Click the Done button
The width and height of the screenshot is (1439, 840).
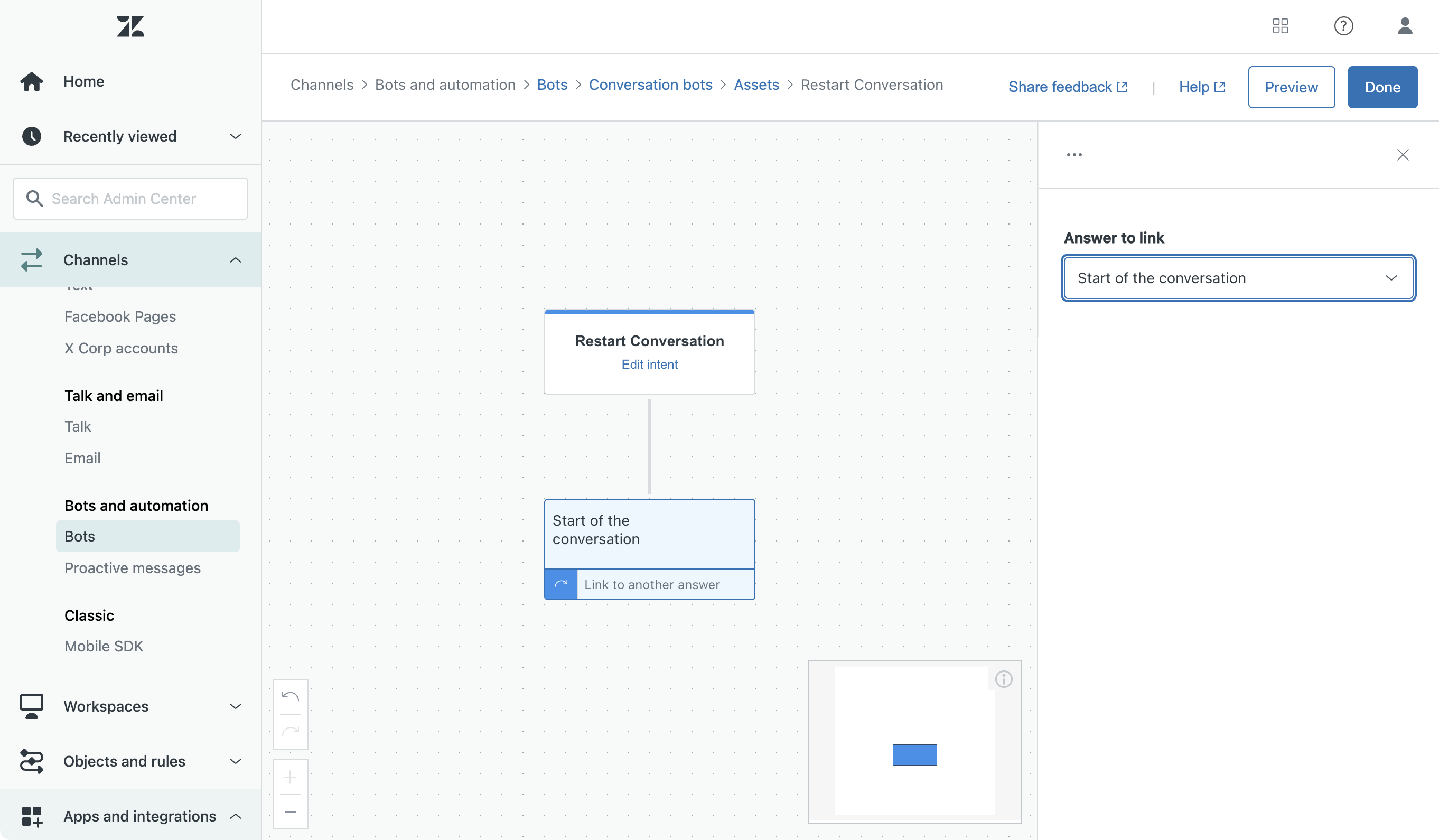[1382, 87]
